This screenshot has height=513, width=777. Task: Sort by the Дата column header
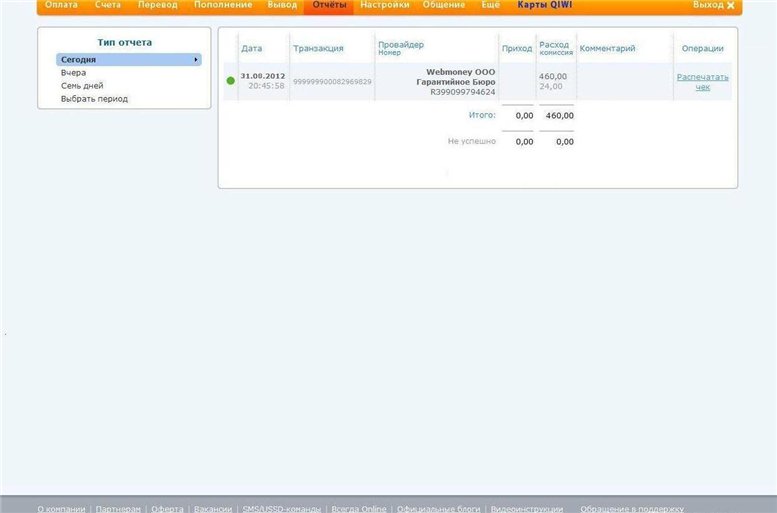point(252,48)
